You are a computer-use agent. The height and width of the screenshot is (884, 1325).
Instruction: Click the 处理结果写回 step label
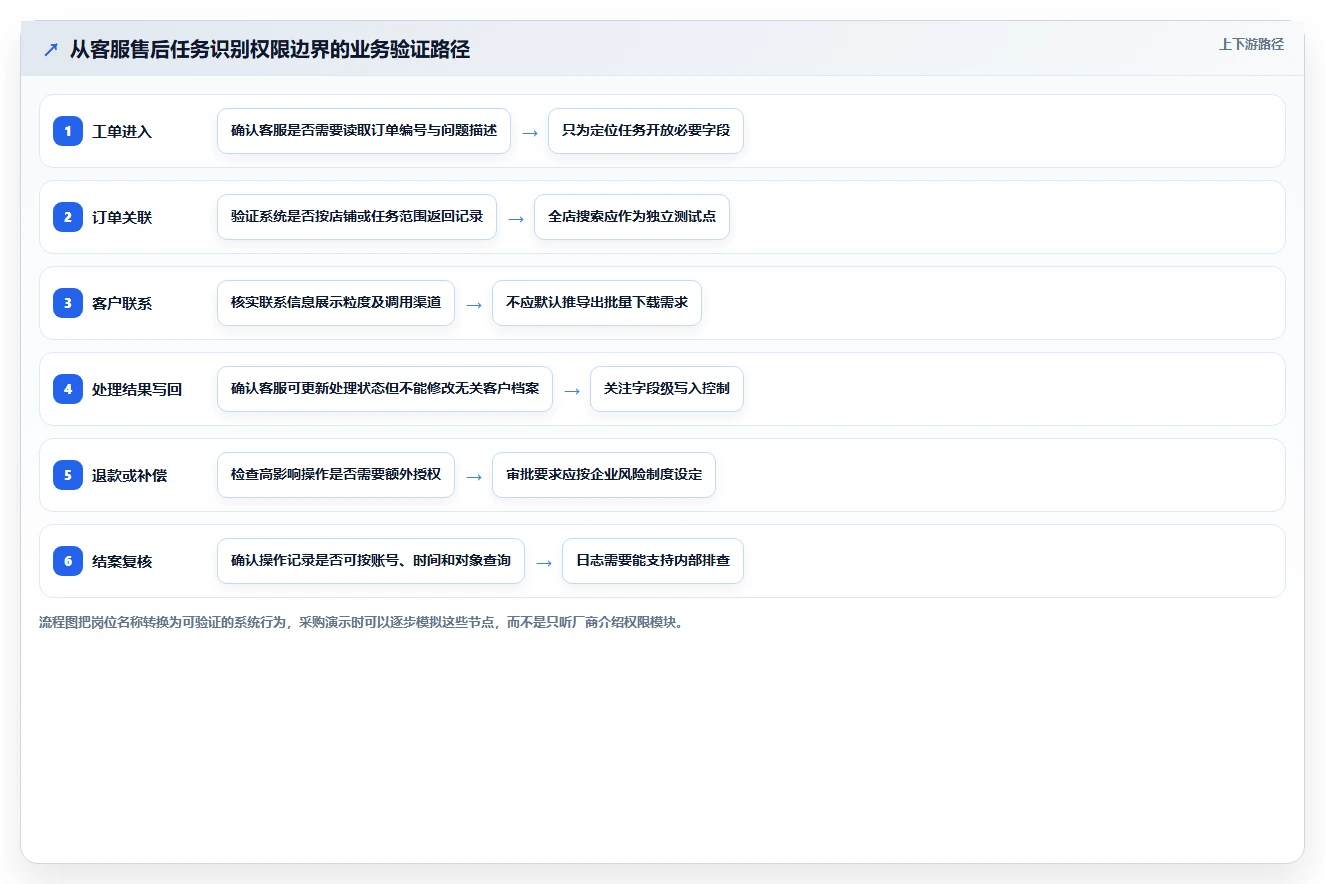137,389
